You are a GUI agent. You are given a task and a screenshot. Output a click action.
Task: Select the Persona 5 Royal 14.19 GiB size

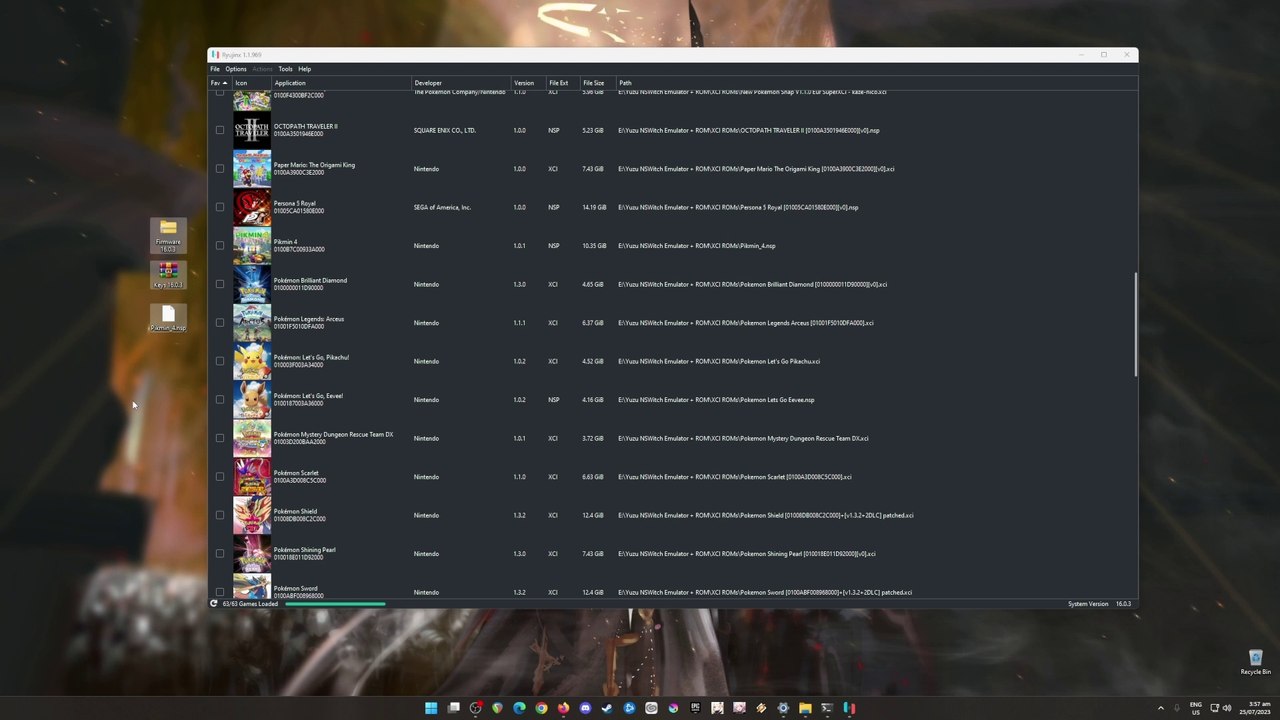point(594,207)
